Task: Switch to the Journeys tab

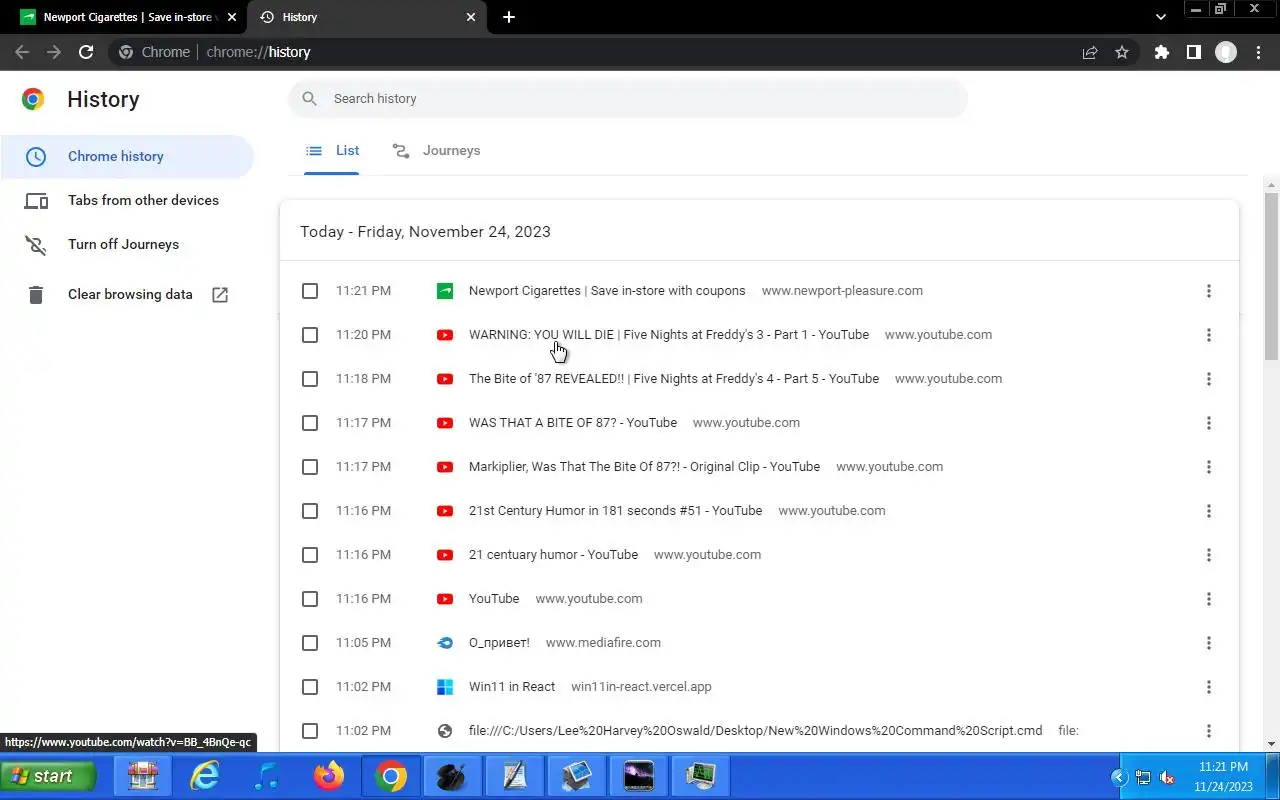Action: pyautogui.click(x=436, y=151)
